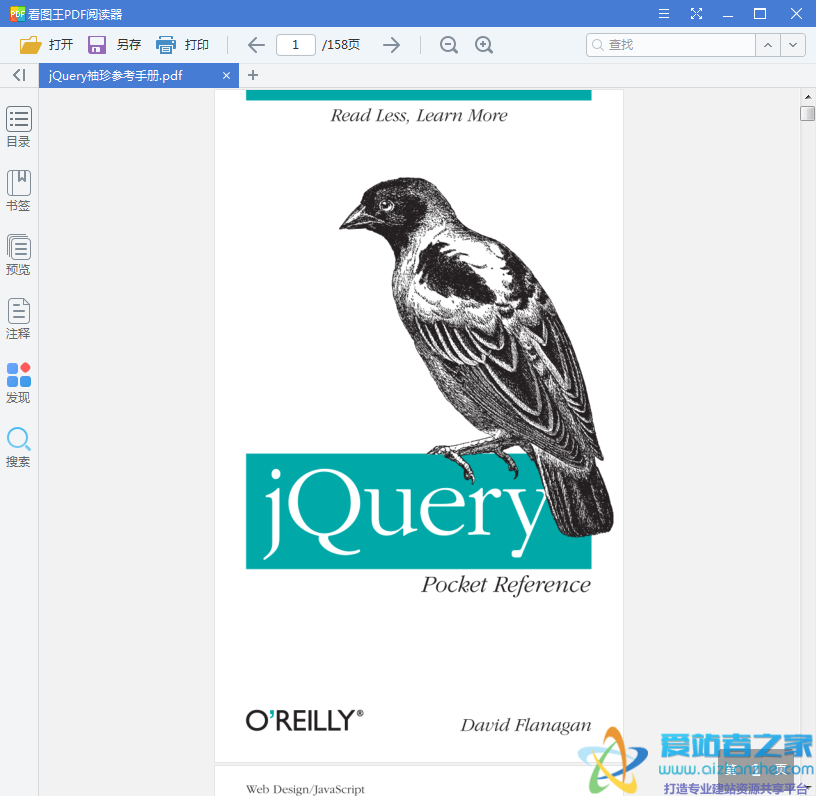
Task: Open a PDF with the folder icon
Action: pos(31,45)
